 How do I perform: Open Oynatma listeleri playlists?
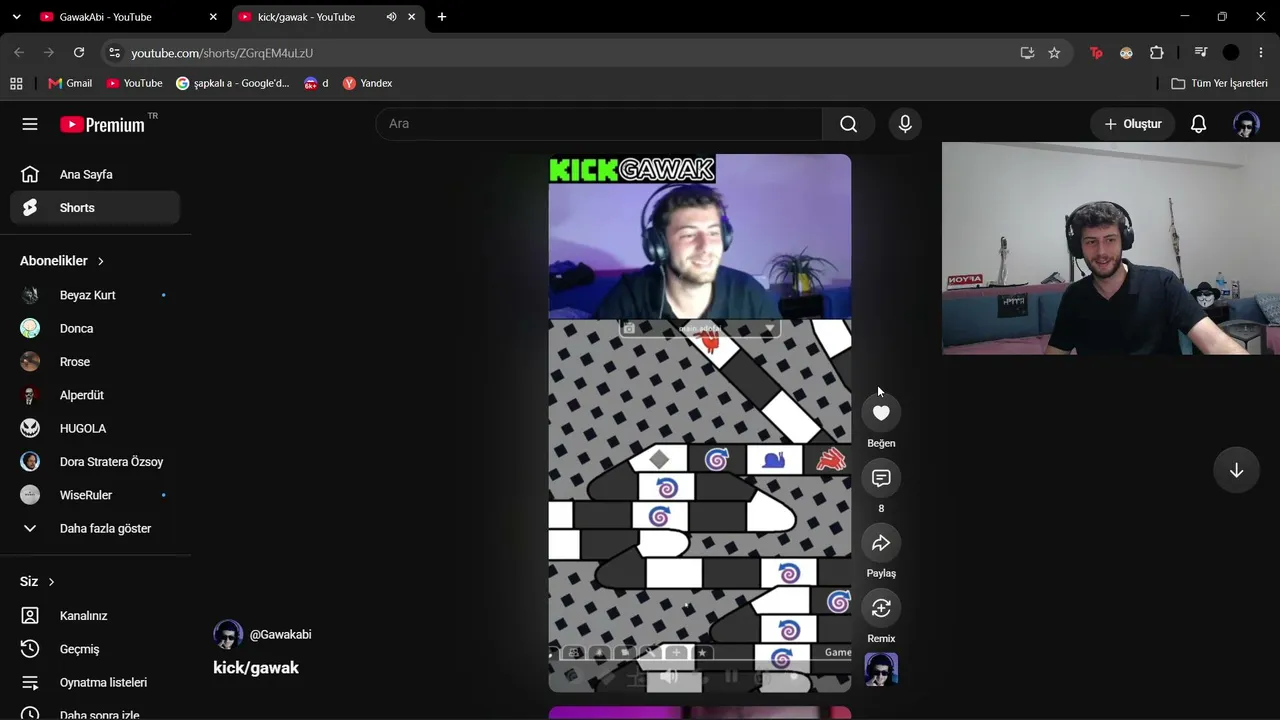[95, 682]
